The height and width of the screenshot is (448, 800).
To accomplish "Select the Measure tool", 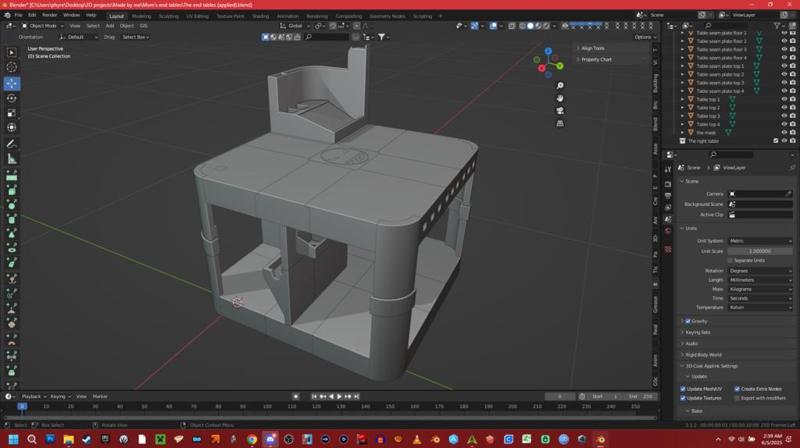I will (12, 159).
